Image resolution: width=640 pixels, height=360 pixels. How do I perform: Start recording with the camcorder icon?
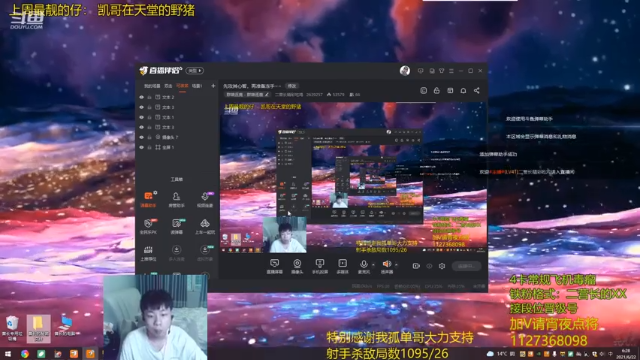(x=416, y=266)
